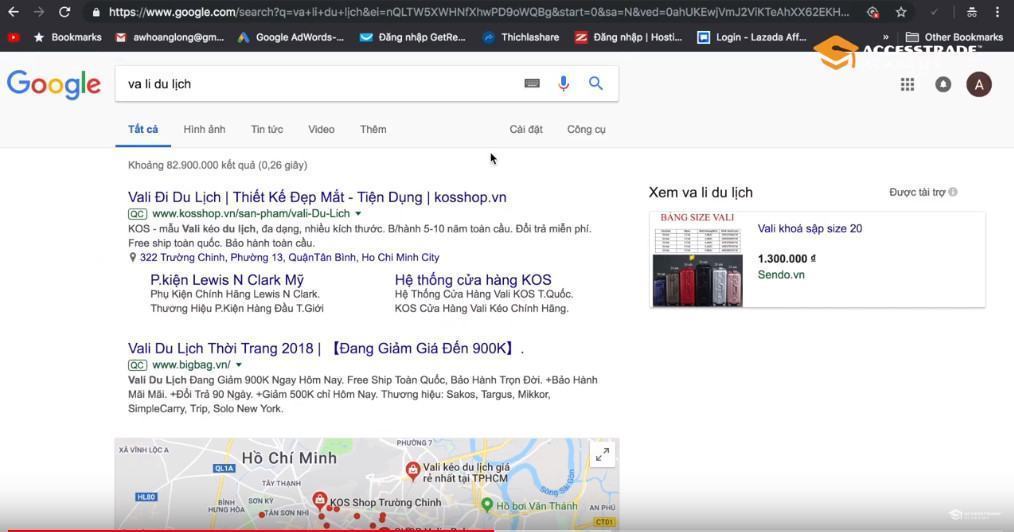
Task: Open the Vali Đi Du Lịch kosshop.vn ad
Action: 317,197
